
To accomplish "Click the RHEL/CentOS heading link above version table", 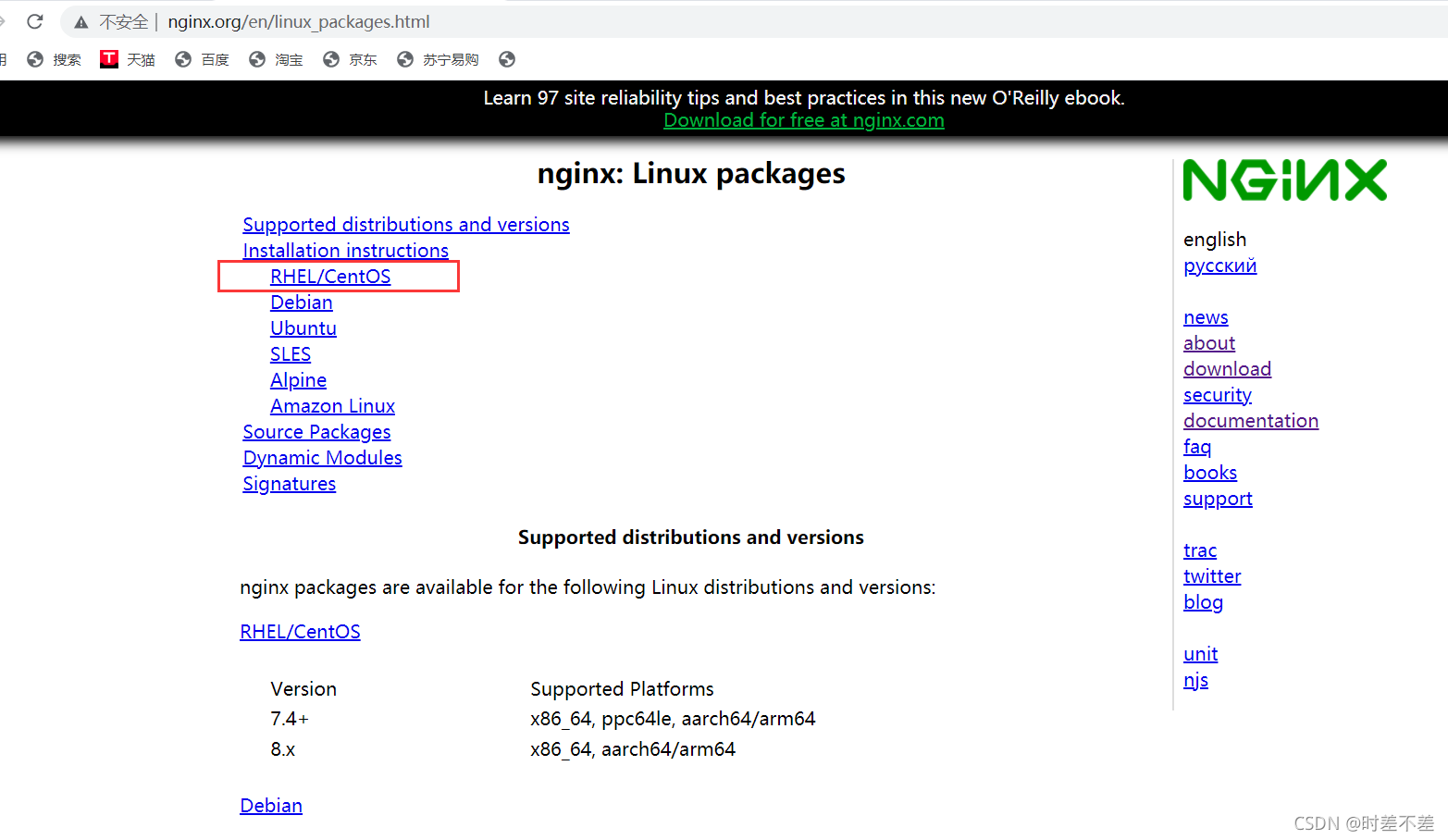I will [x=300, y=632].
